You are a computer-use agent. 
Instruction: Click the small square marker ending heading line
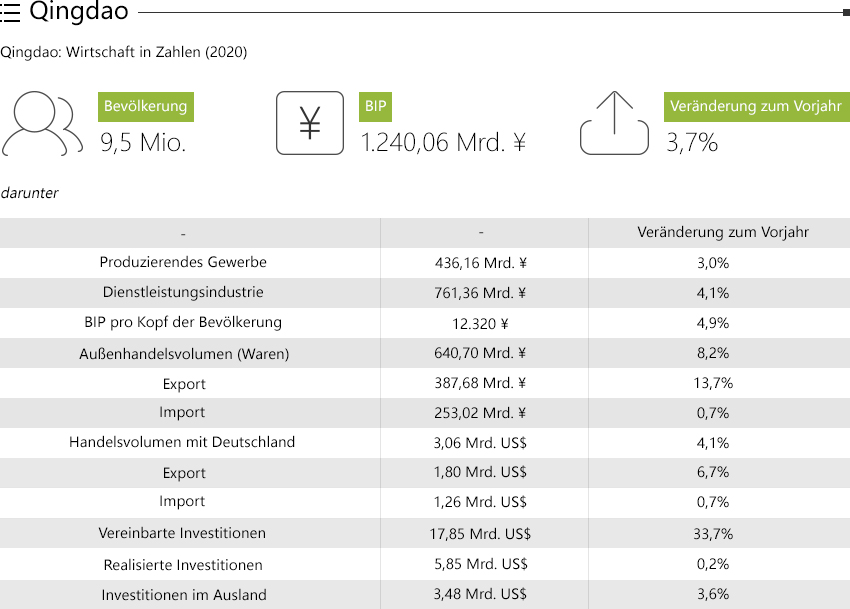pyautogui.click(x=846, y=12)
